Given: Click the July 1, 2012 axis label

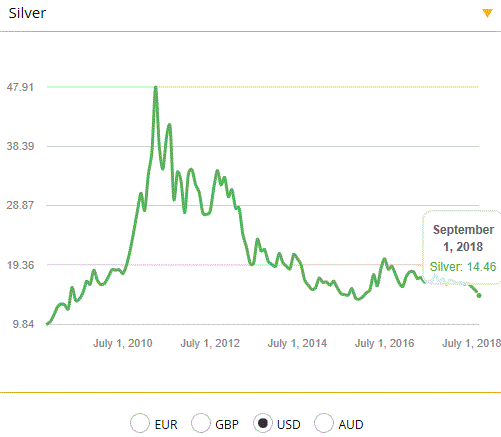Looking at the screenshot, I should (x=210, y=343).
